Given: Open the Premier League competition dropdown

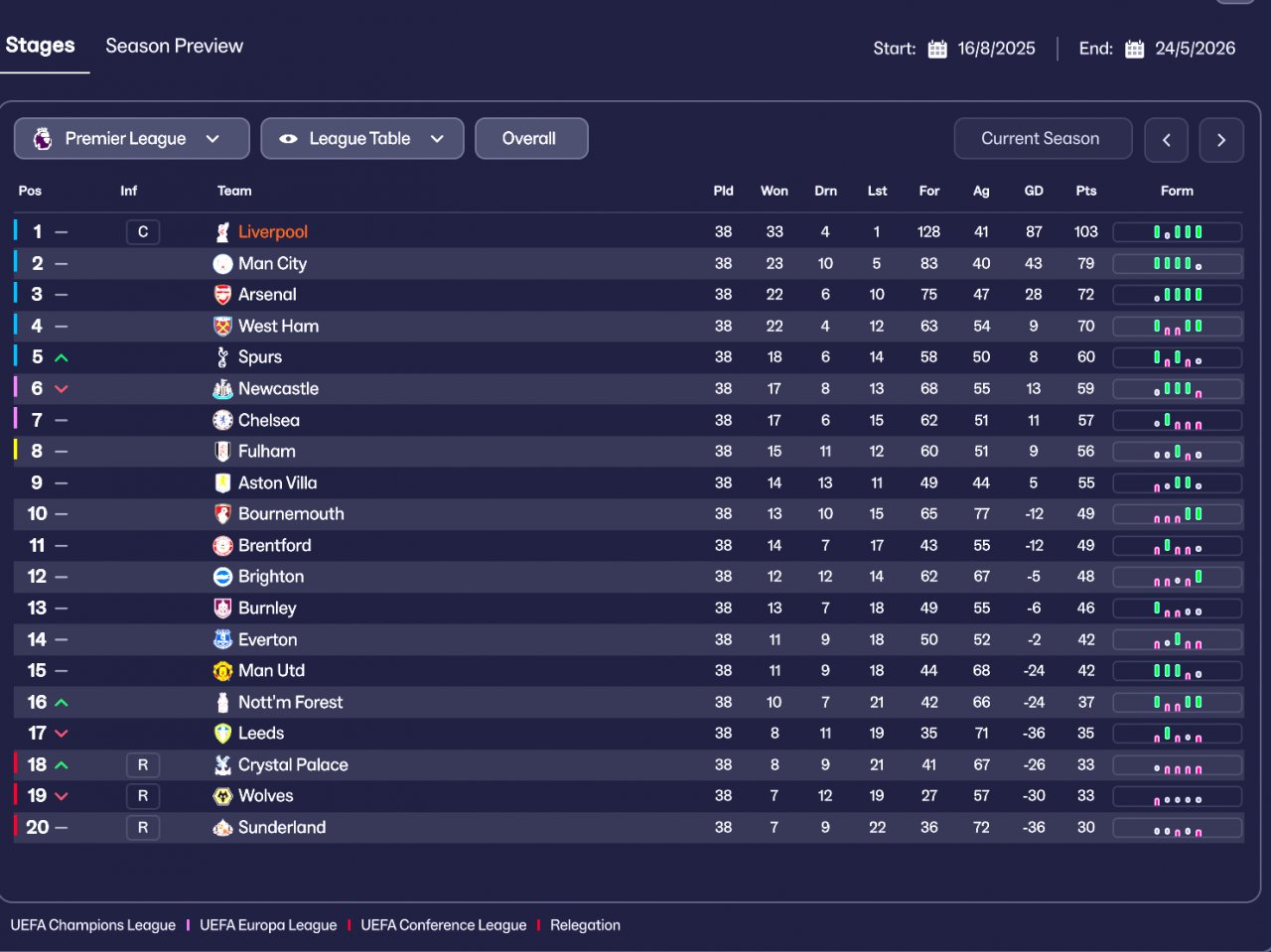Looking at the screenshot, I should click(x=131, y=139).
